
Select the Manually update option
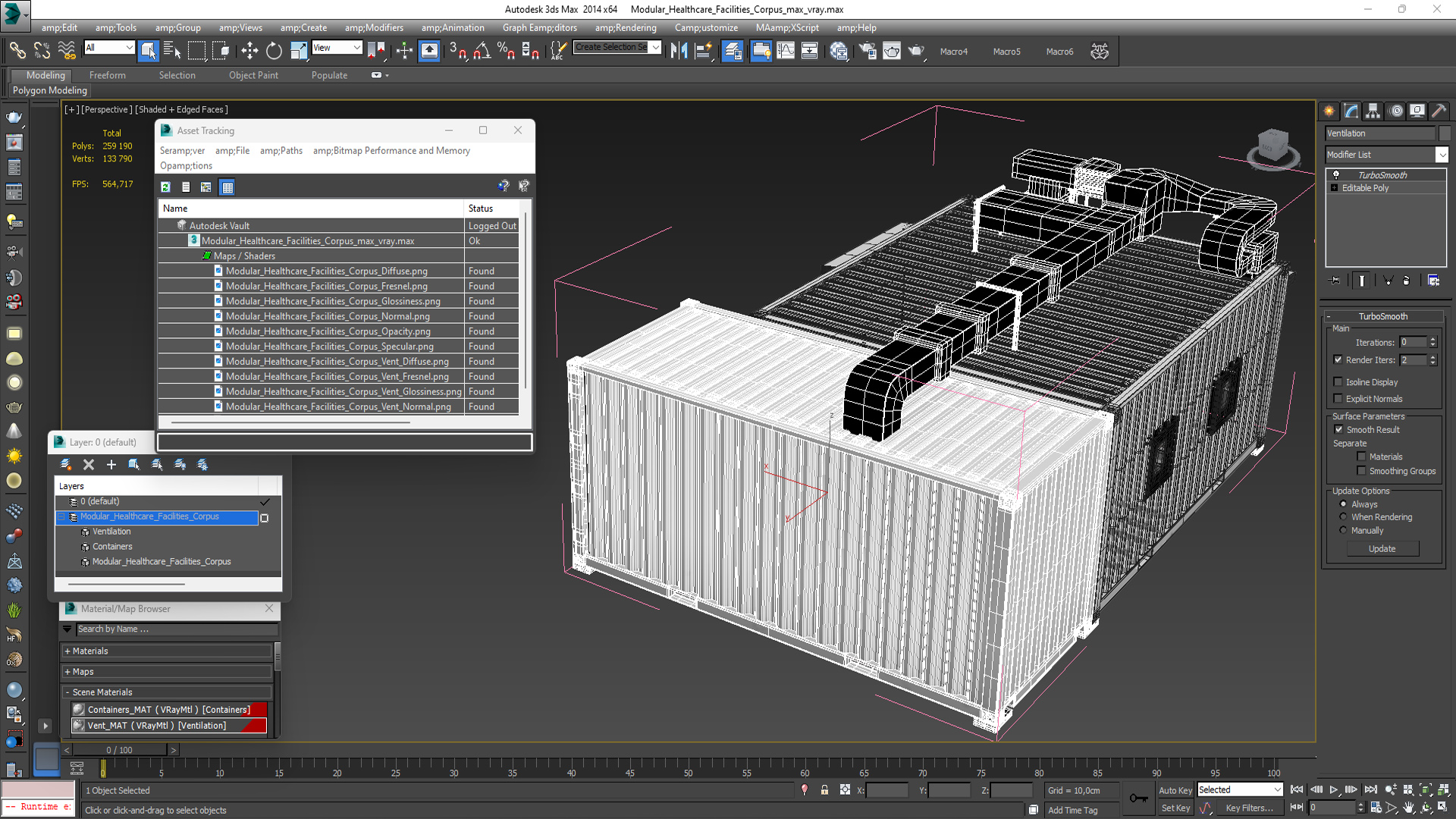coord(1343,531)
